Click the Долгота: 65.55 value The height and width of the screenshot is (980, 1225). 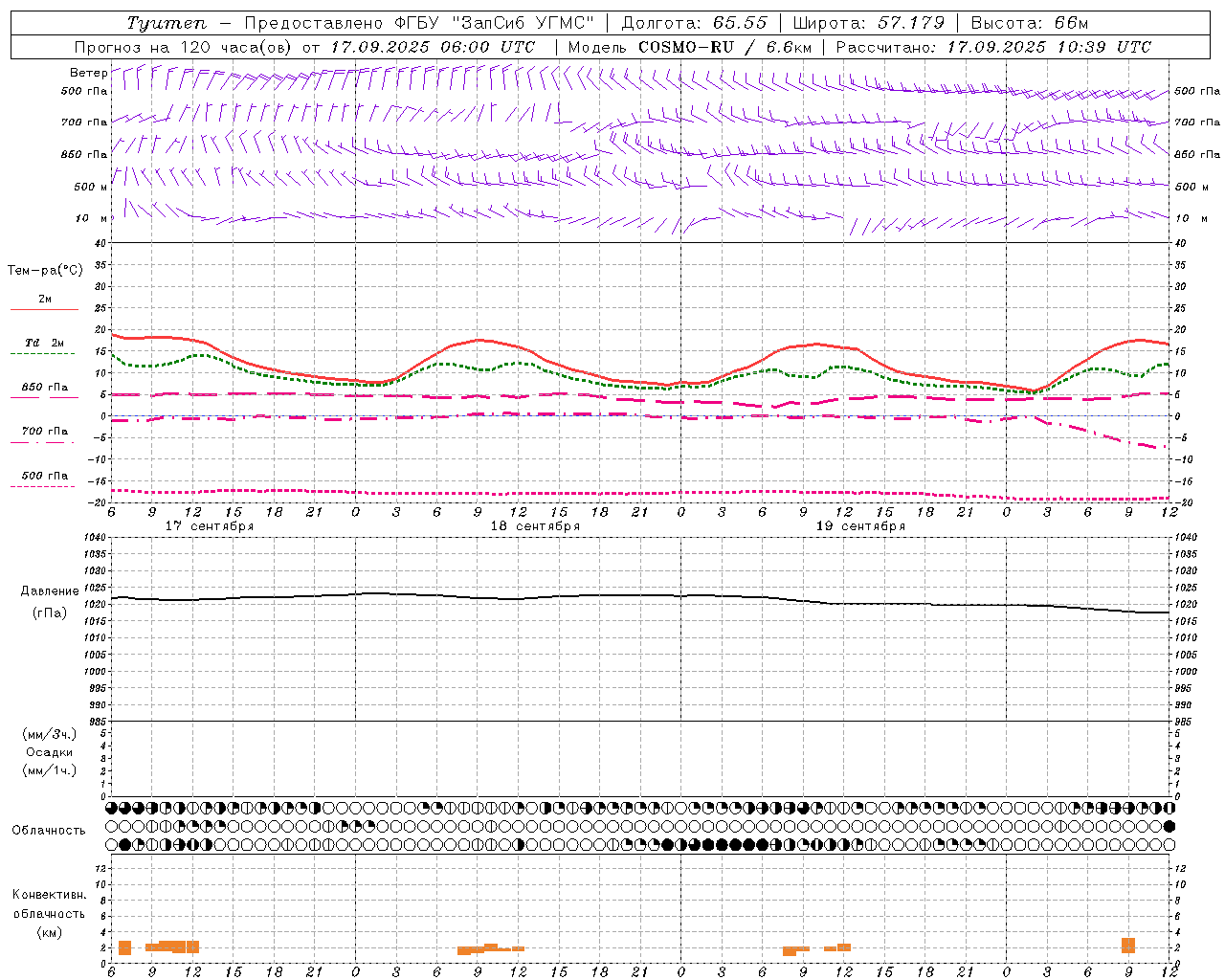pos(694,23)
